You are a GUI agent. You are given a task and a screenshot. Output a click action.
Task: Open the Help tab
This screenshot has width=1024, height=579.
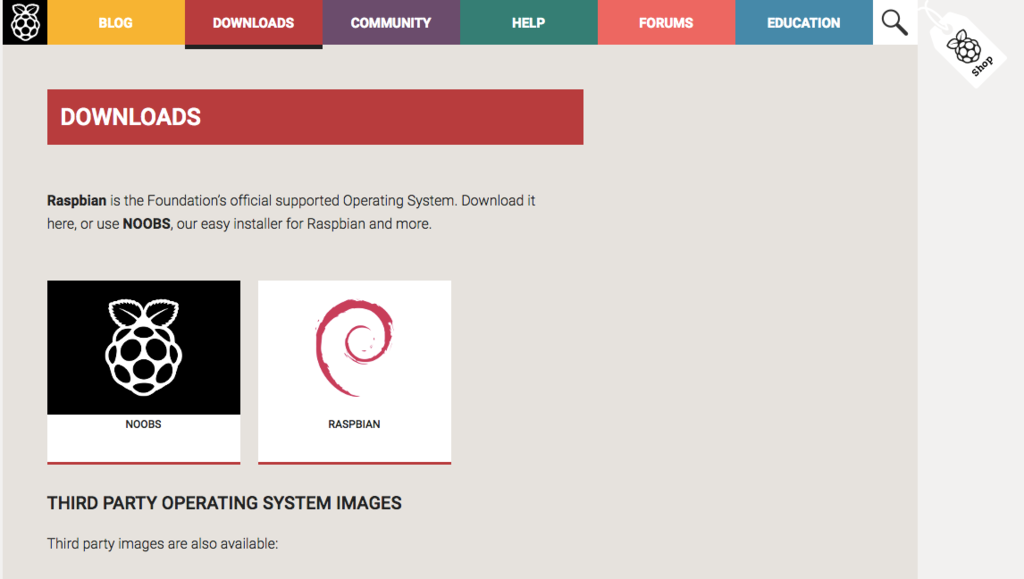pyautogui.click(x=529, y=23)
